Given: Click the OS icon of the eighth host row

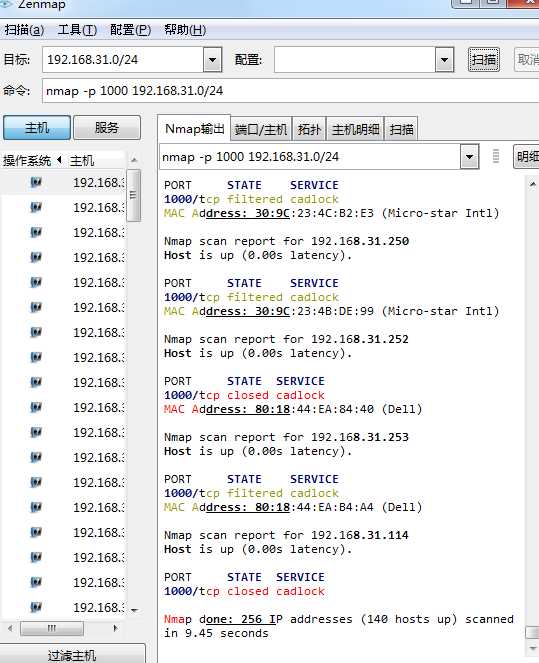Looking at the screenshot, I should [36, 357].
